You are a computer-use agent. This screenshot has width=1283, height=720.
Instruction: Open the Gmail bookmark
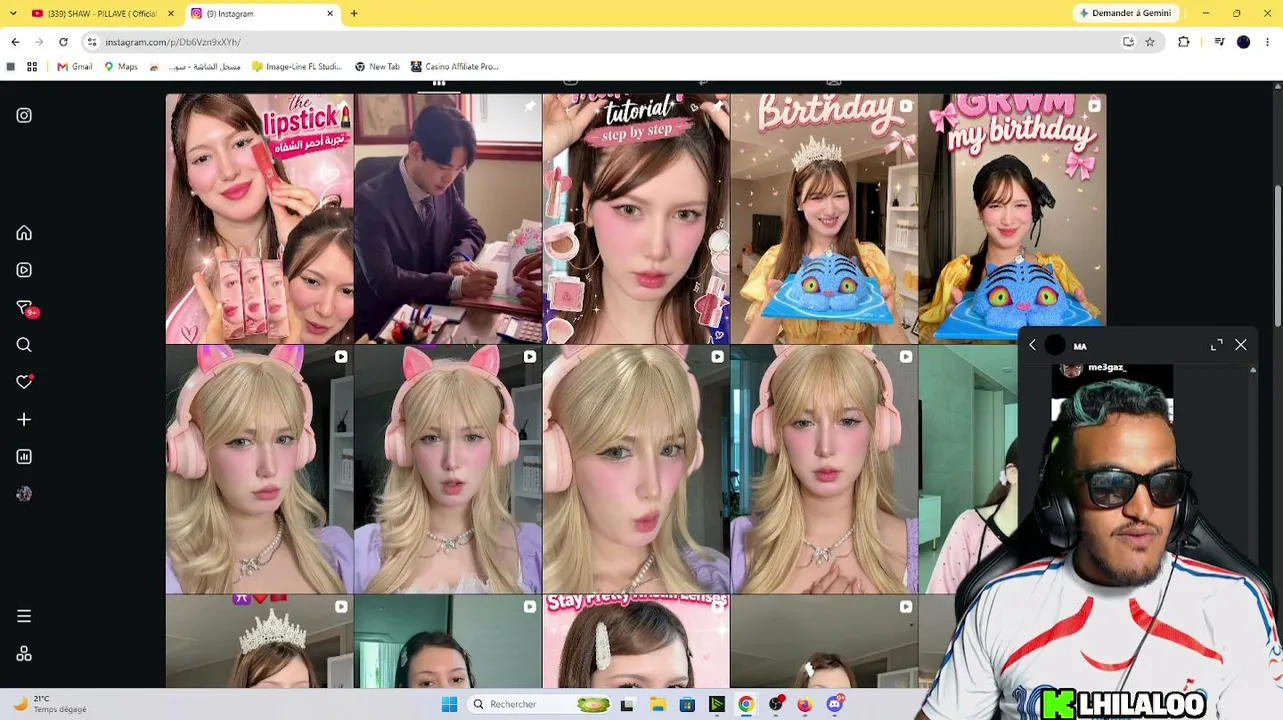75,67
